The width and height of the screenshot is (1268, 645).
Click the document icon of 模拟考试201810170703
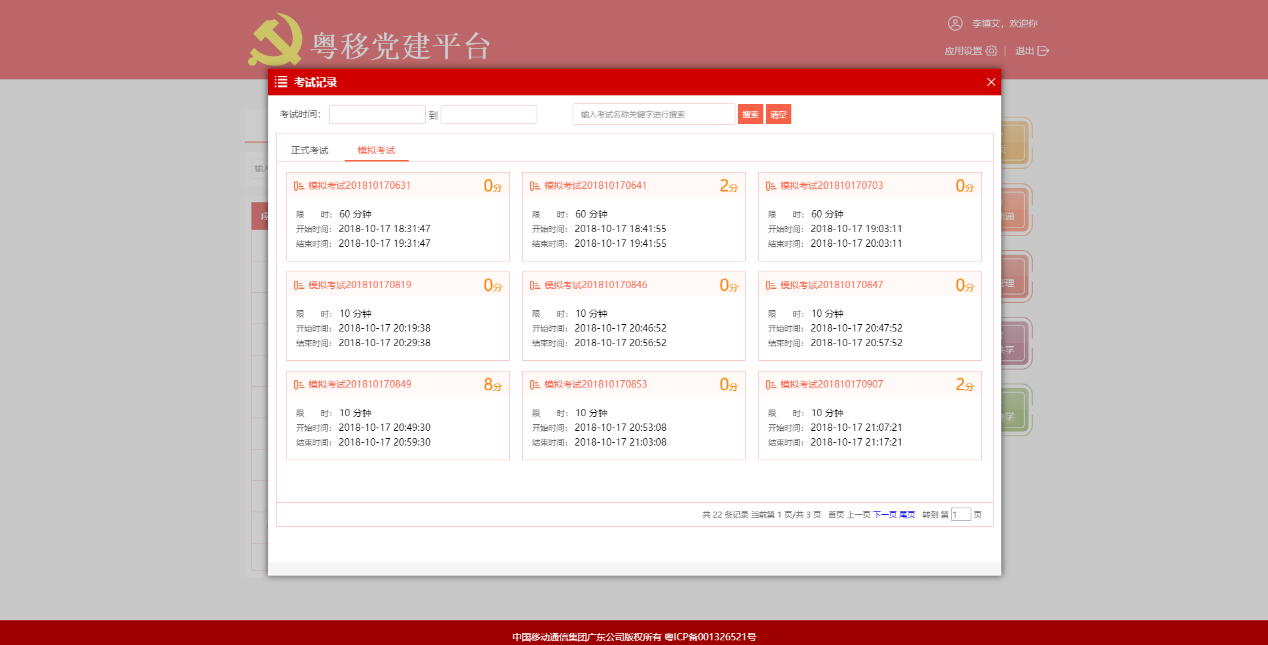770,186
